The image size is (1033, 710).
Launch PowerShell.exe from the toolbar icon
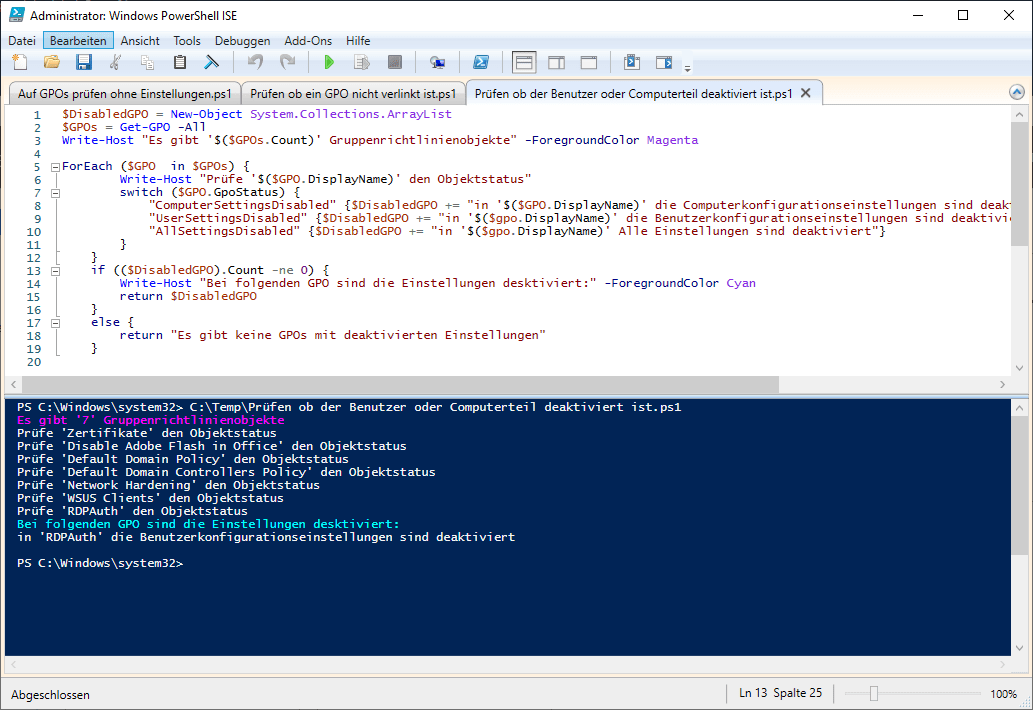click(481, 63)
